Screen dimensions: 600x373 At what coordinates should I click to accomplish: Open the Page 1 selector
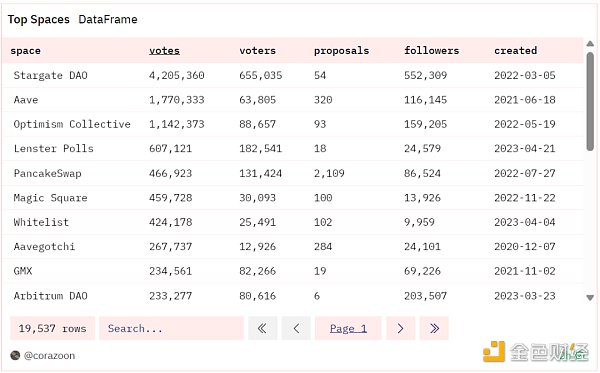pyautogui.click(x=348, y=328)
